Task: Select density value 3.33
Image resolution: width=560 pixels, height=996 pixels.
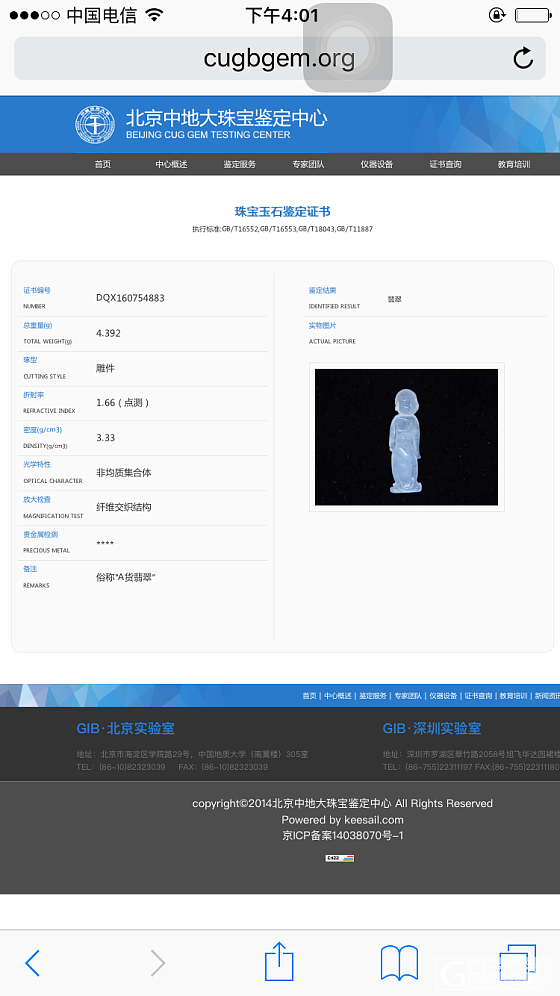Action: [105, 438]
